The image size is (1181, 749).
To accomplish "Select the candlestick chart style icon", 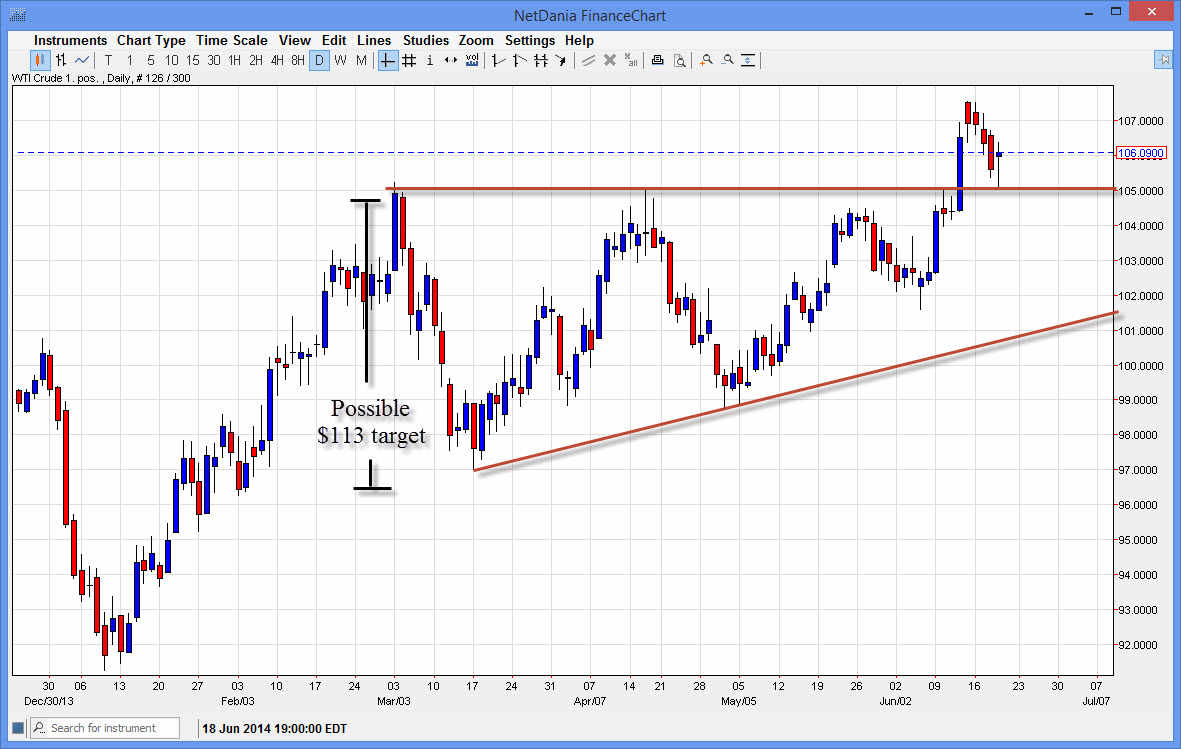I will pyautogui.click(x=39, y=60).
